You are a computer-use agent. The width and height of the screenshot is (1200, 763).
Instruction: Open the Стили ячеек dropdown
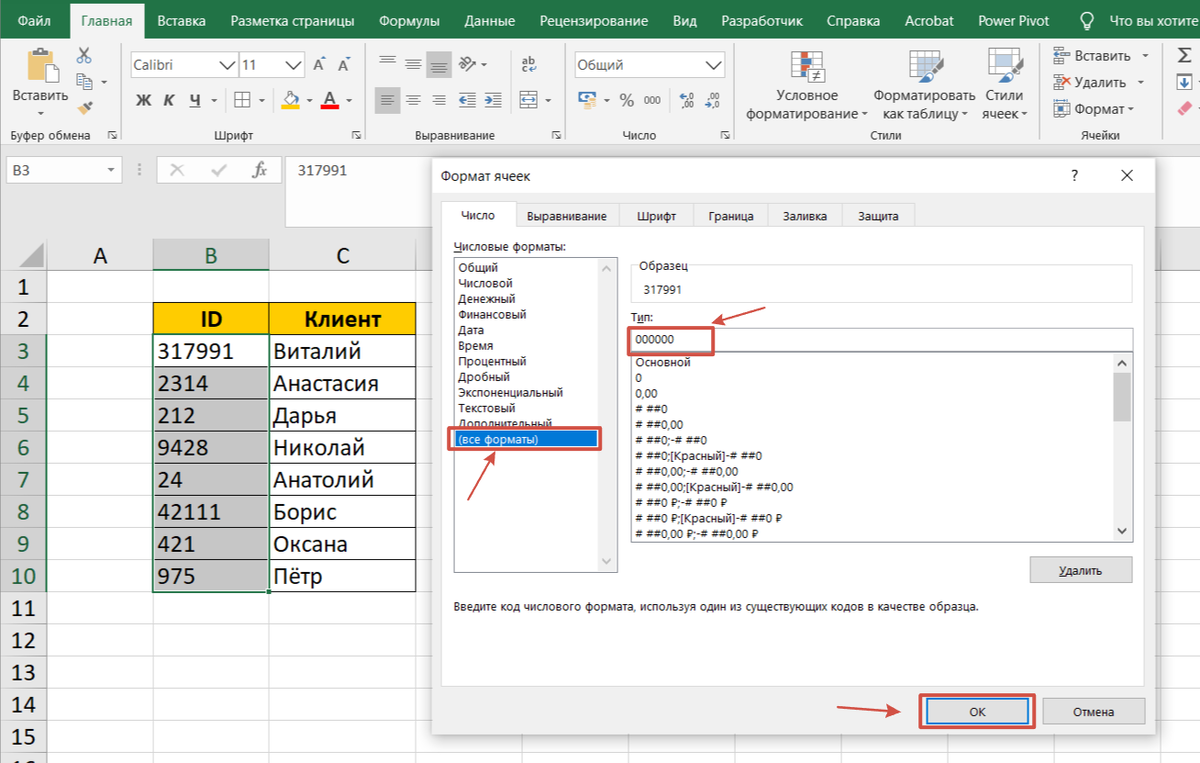pyautogui.click(x=1004, y=86)
